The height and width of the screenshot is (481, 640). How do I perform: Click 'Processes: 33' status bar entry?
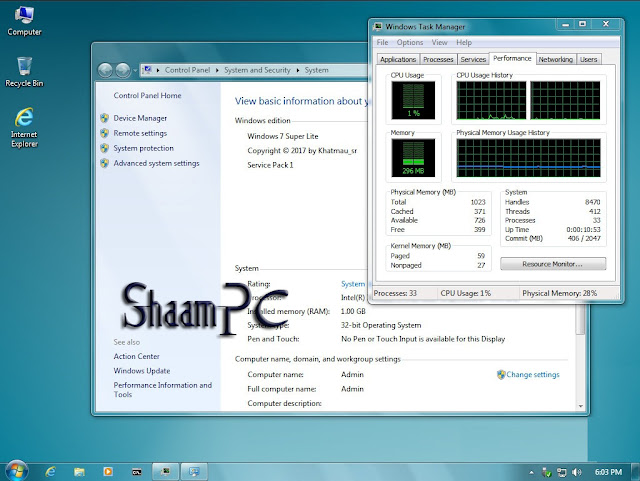tap(395, 293)
